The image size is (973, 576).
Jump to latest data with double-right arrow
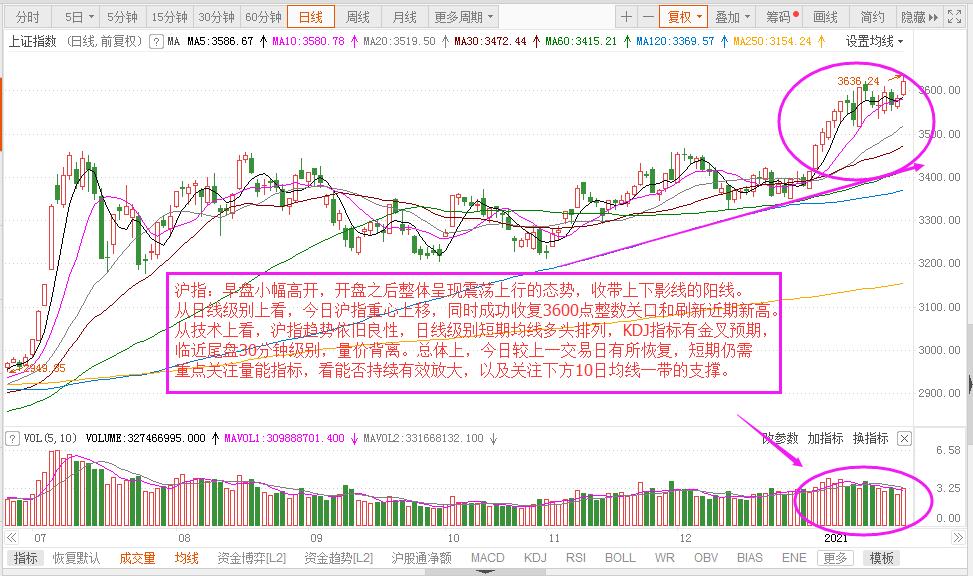[x=959, y=538]
